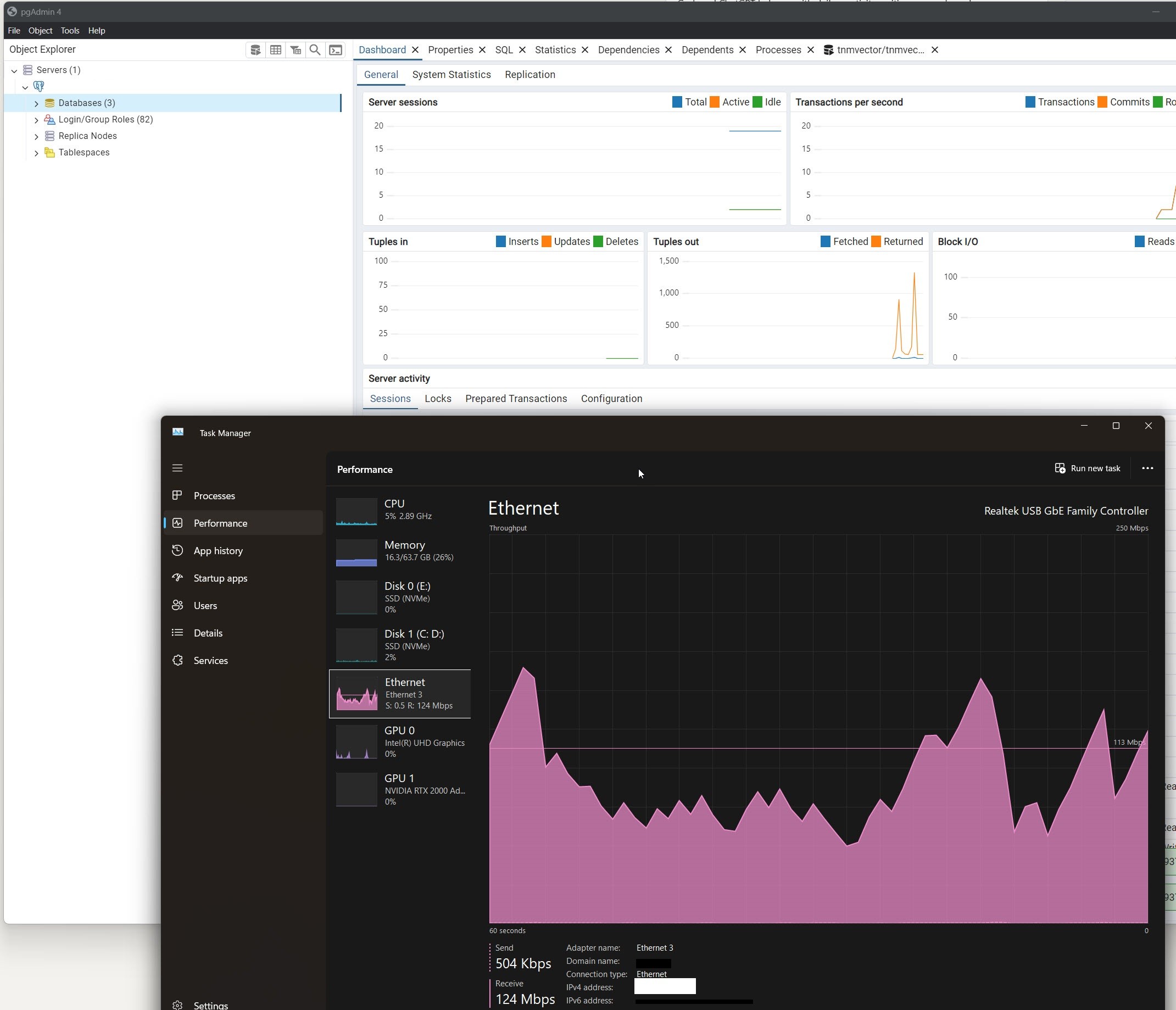
Task: Expand the Tablespaces node
Action: [x=36, y=153]
